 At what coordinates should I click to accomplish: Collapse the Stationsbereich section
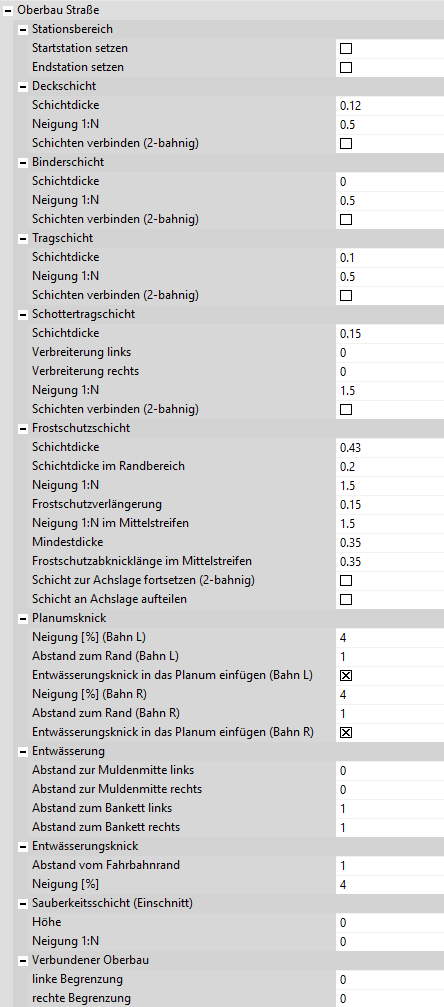pyautogui.click(x=22, y=30)
